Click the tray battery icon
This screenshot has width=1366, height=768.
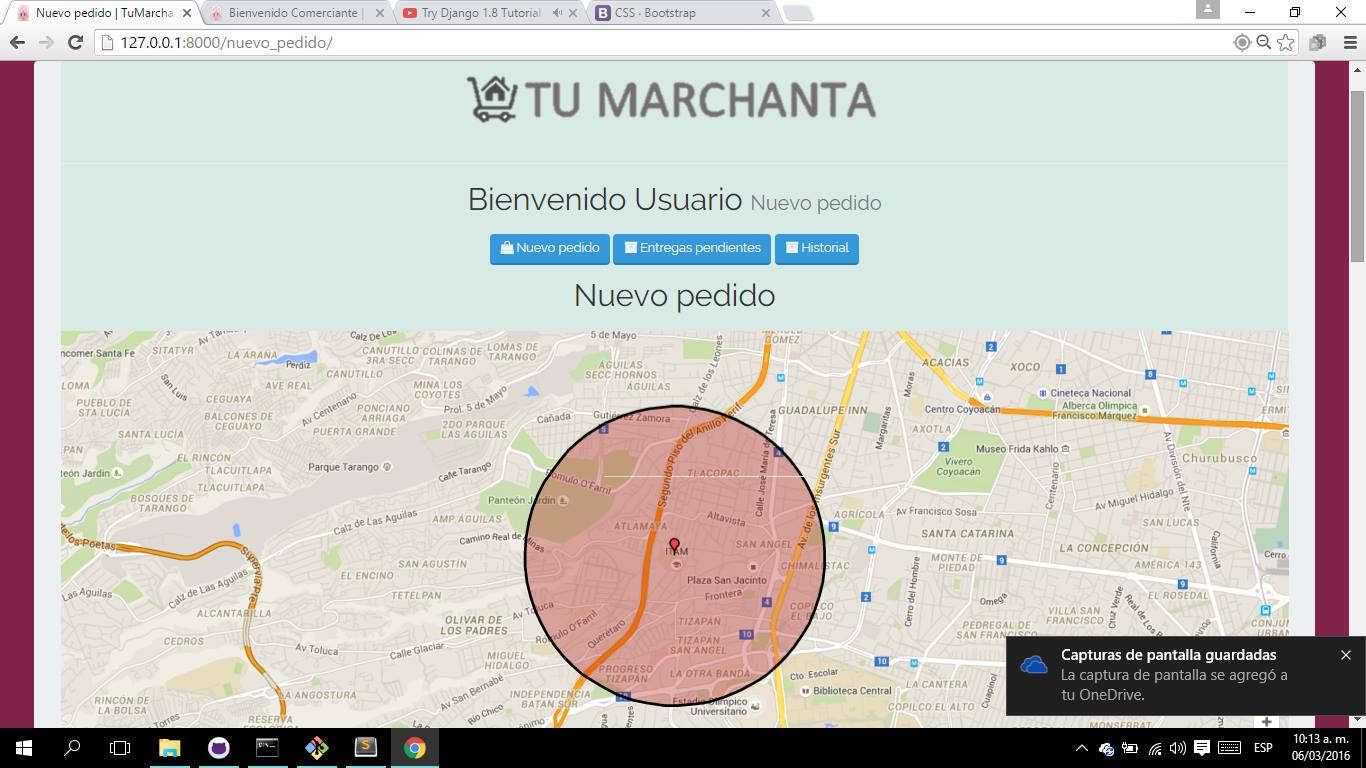coord(1130,748)
